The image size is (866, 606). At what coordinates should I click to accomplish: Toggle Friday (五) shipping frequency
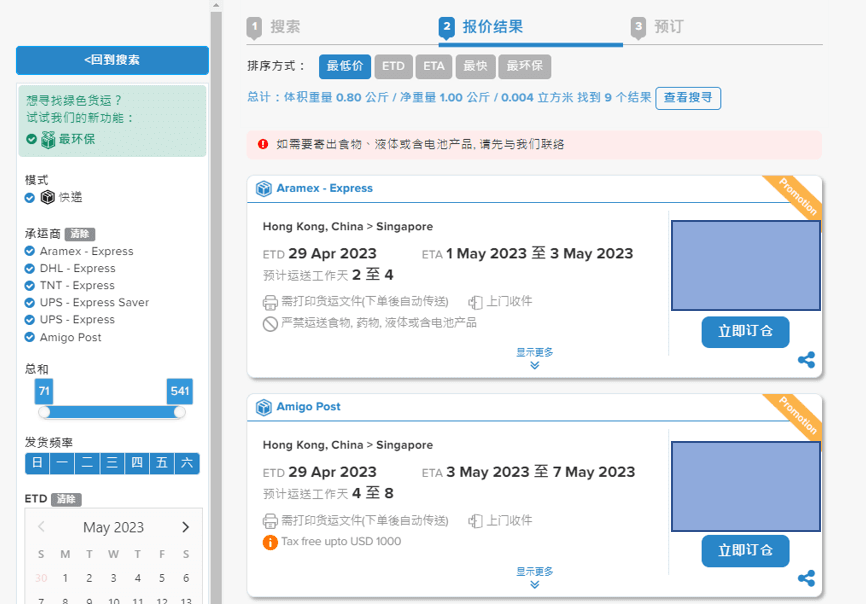[162, 463]
